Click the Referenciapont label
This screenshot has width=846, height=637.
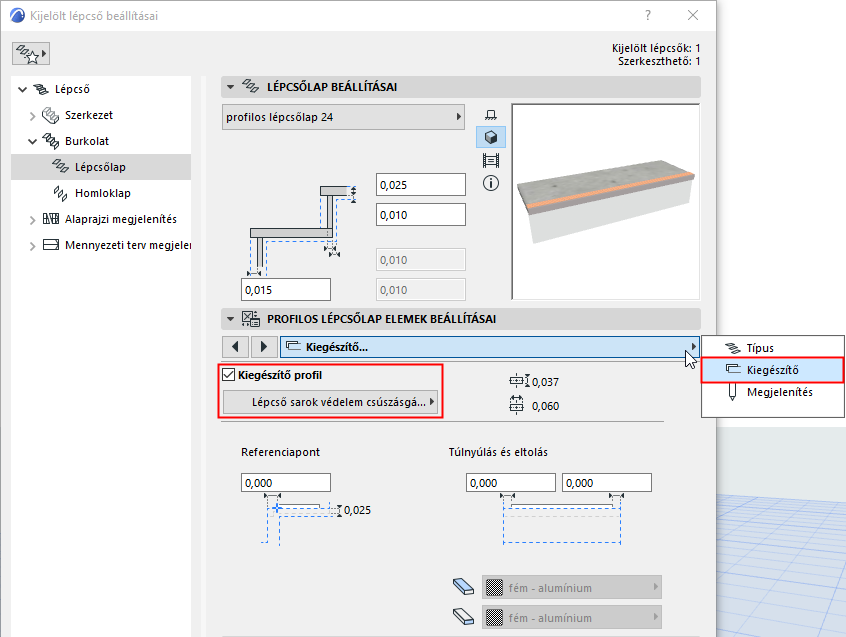280,452
